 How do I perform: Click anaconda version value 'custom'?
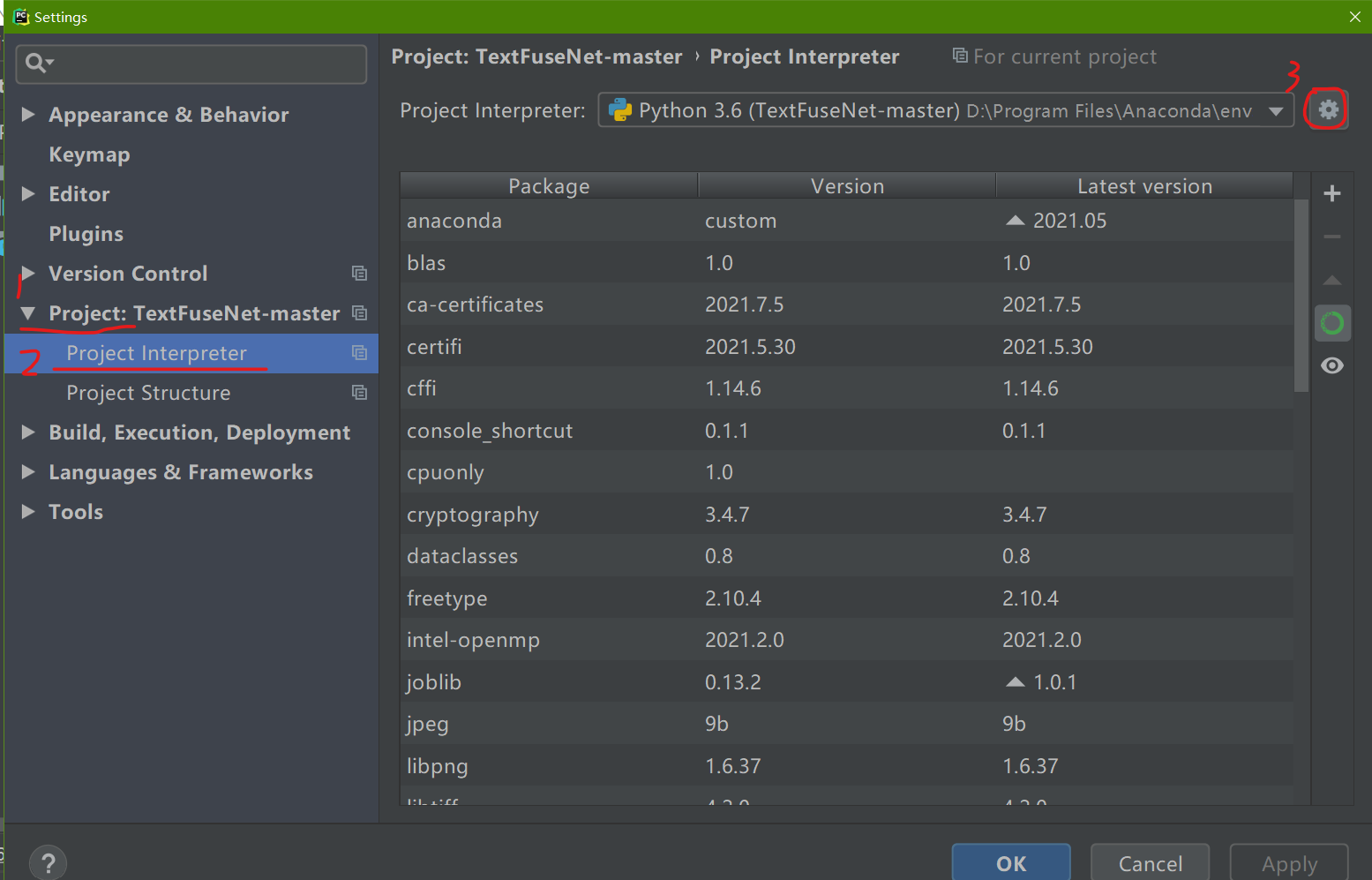click(x=740, y=221)
